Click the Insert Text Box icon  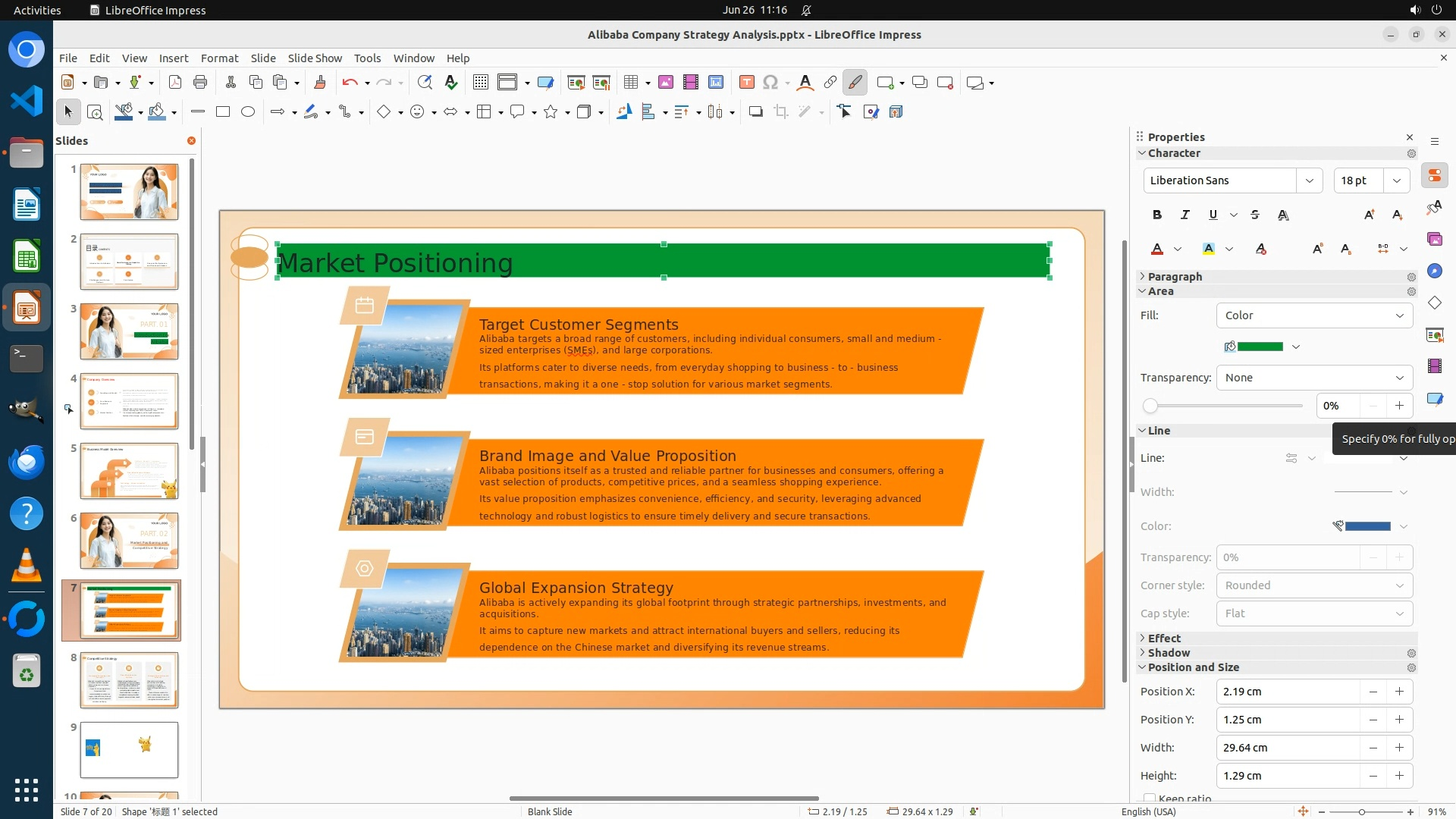[746, 82]
